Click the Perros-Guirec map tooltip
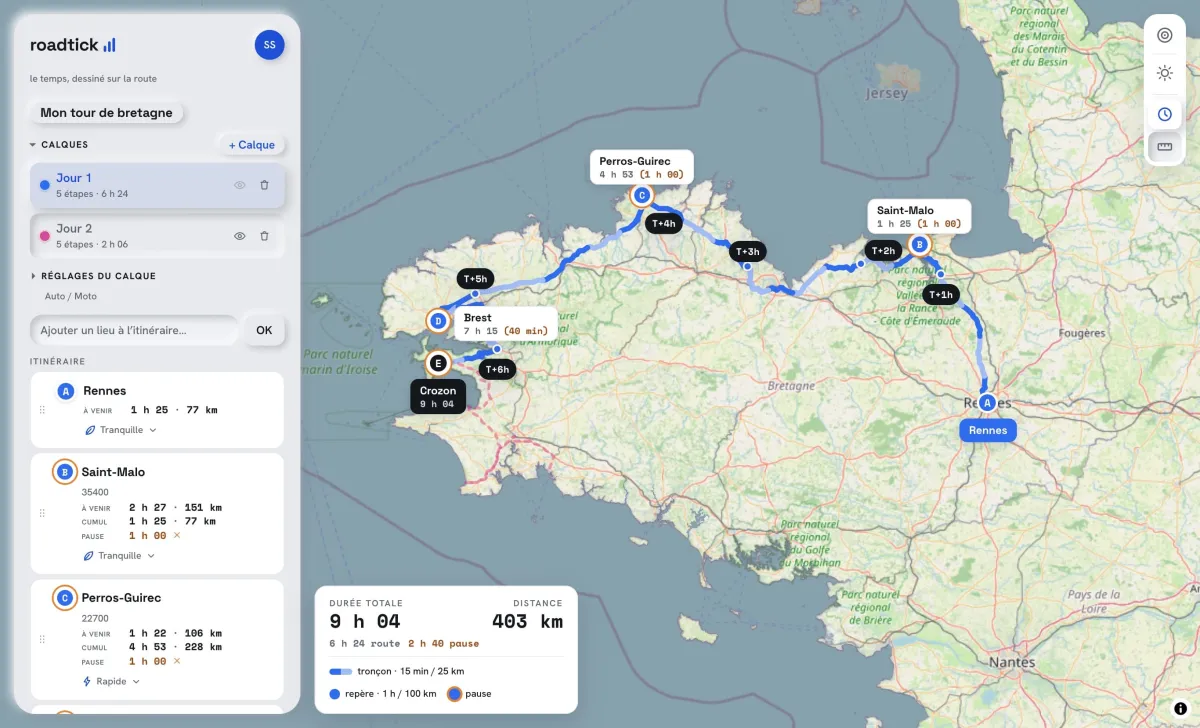The image size is (1200, 728). tap(641, 167)
